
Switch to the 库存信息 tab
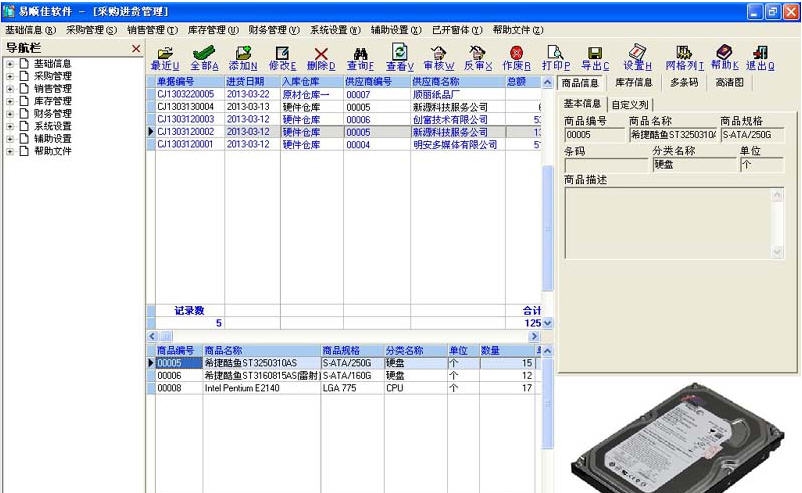click(634, 82)
